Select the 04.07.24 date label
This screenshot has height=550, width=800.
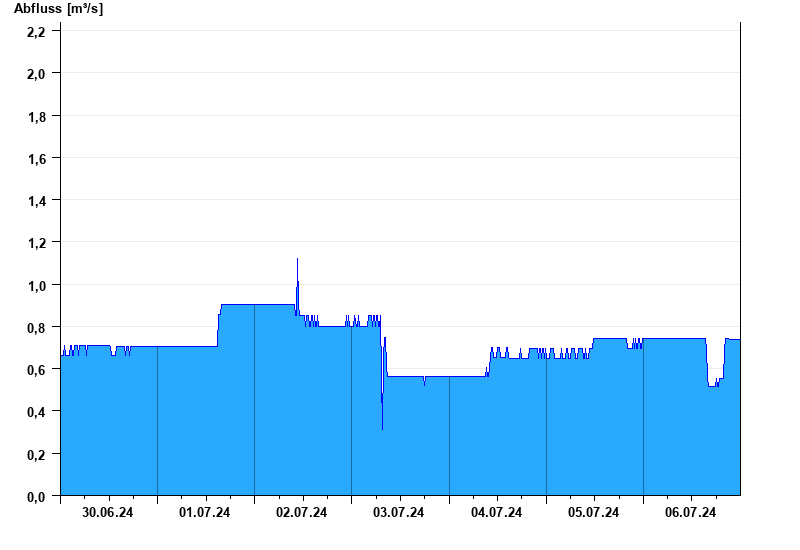(x=496, y=512)
